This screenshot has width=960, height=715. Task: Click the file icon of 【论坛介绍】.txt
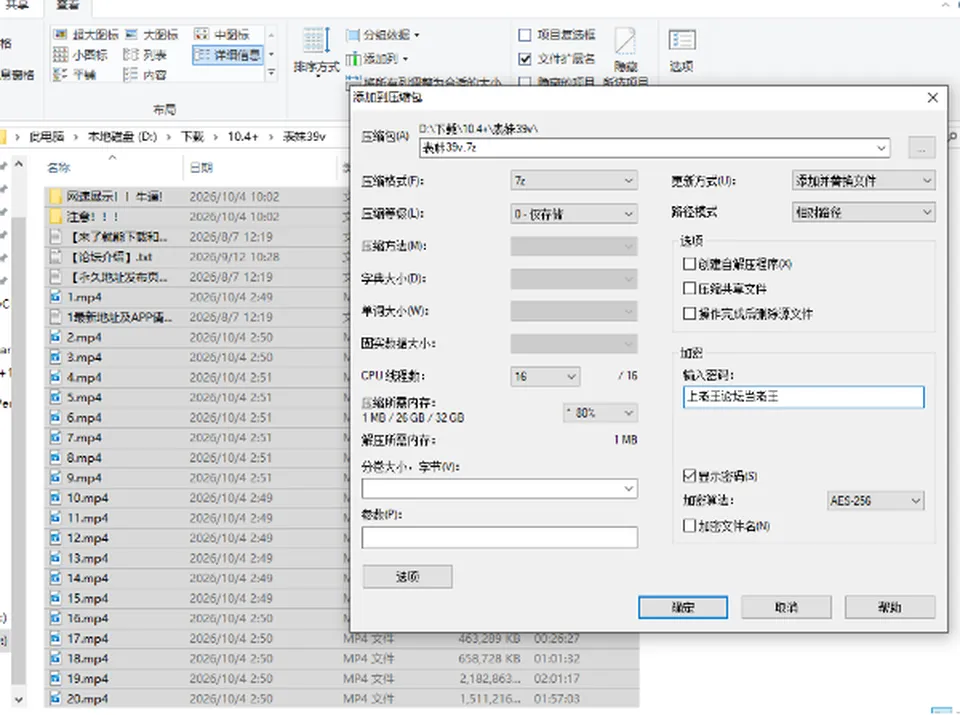56,257
